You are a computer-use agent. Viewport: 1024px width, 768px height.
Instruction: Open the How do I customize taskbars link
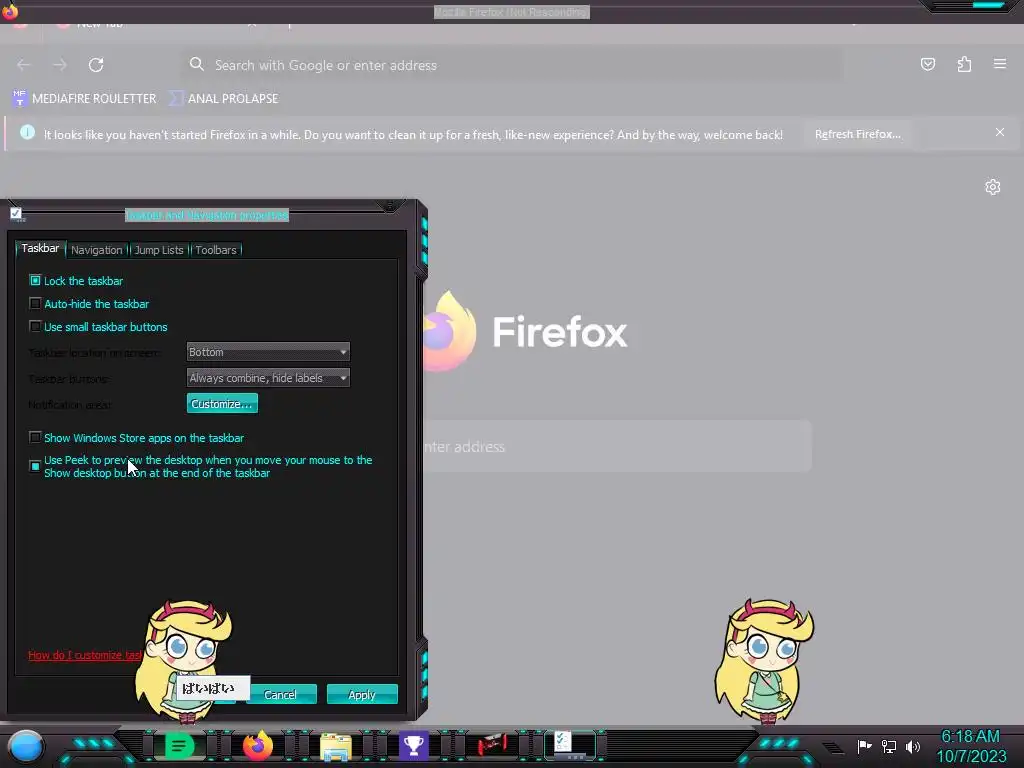(85, 655)
